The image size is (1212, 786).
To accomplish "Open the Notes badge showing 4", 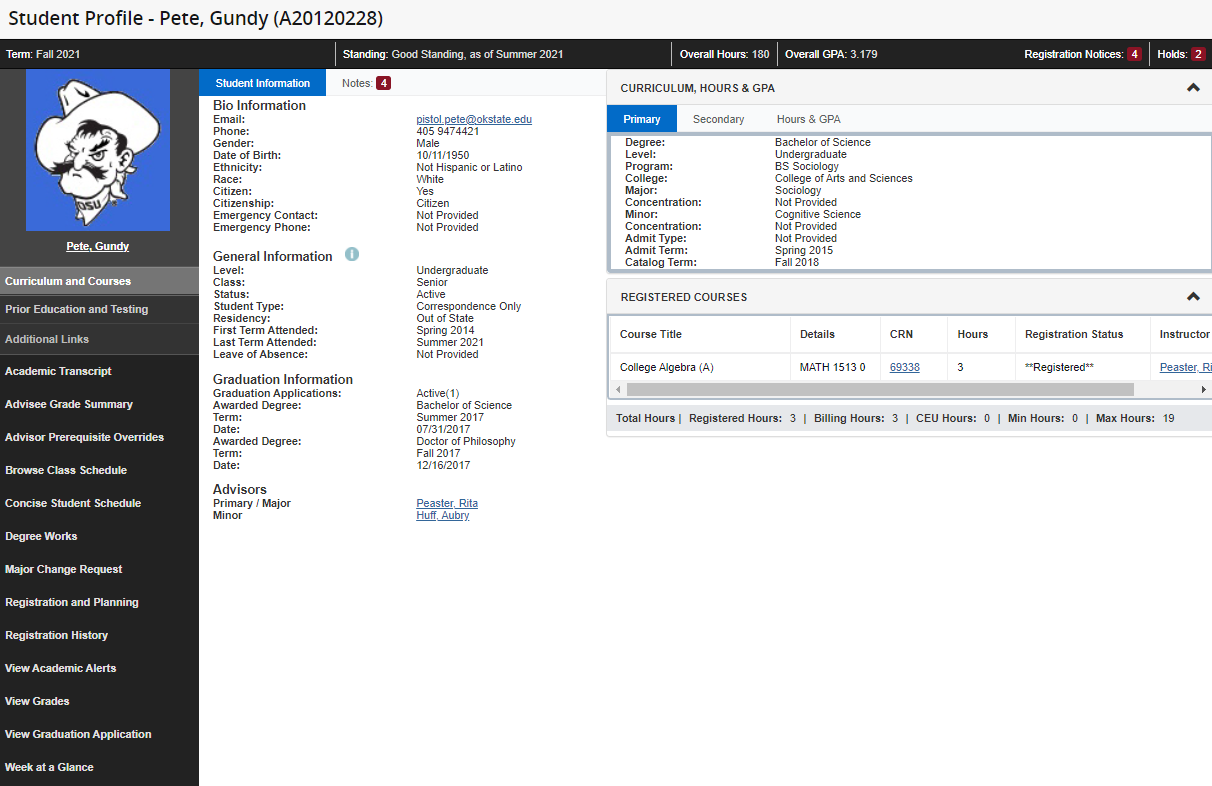I will [385, 81].
